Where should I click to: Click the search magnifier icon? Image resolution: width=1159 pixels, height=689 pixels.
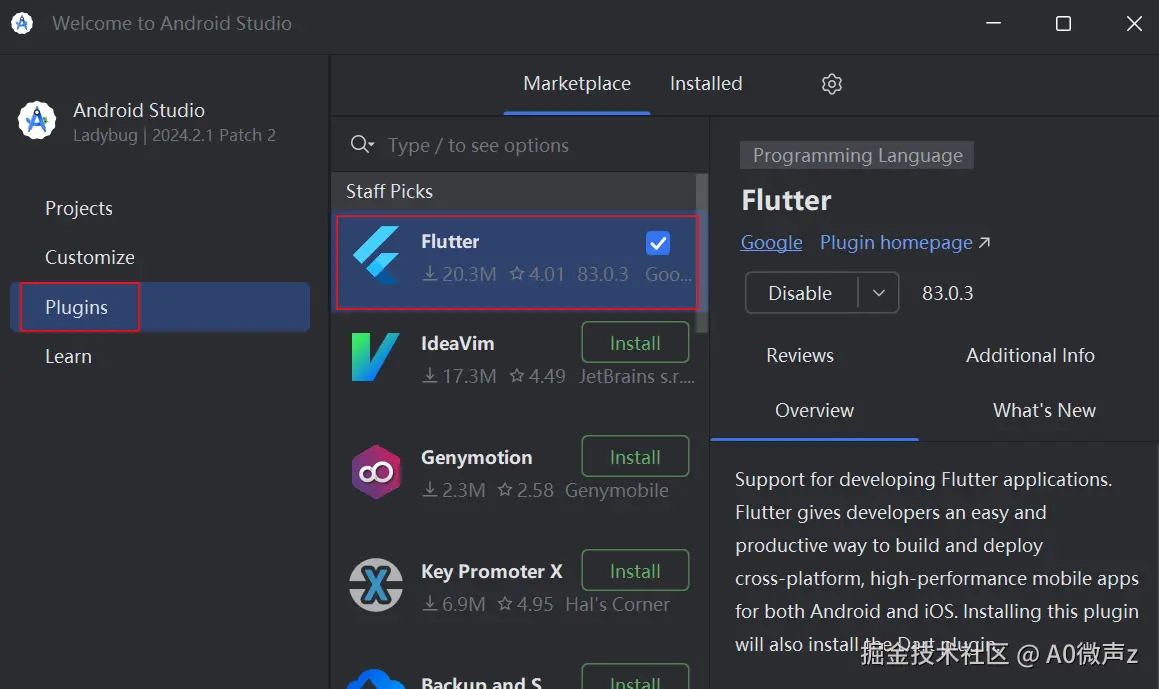coord(361,144)
